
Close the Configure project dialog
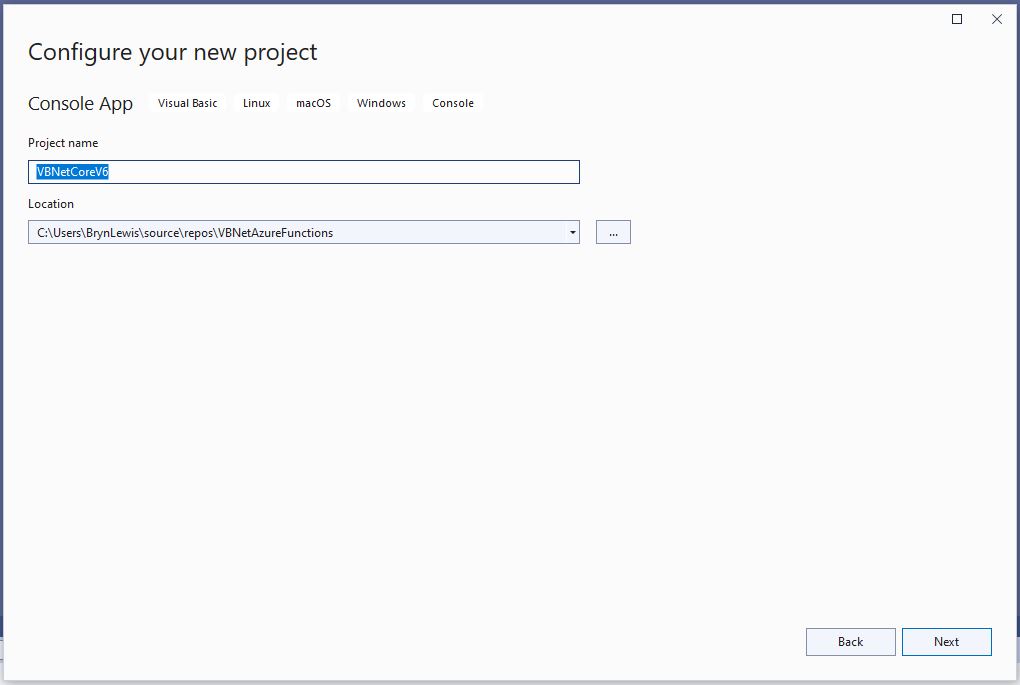point(996,19)
